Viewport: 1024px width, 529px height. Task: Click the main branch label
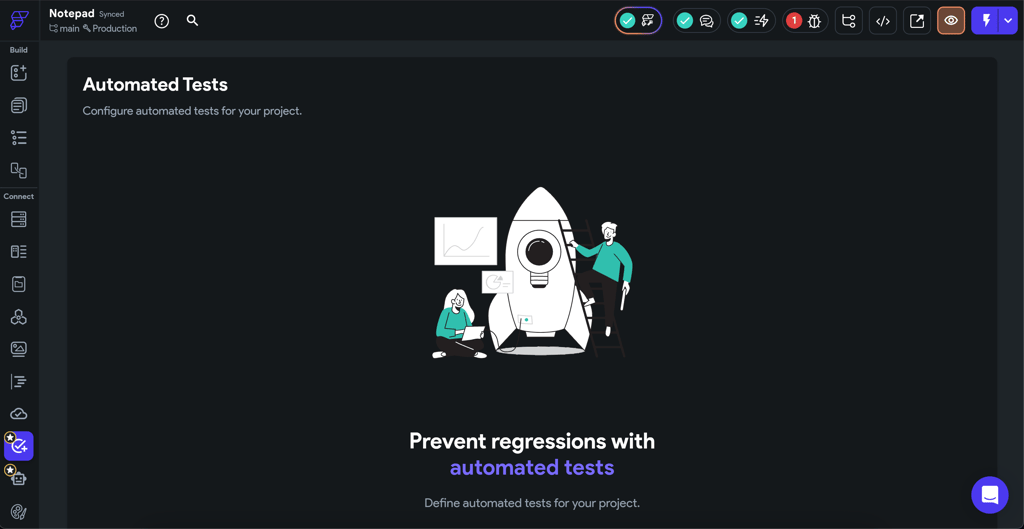tap(64, 29)
